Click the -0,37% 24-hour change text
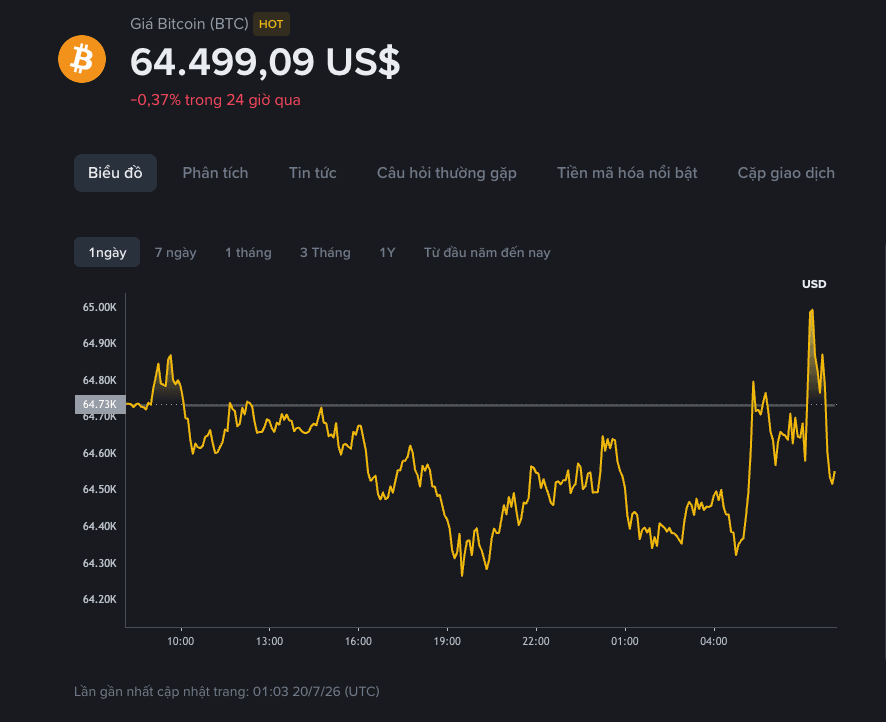The height and width of the screenshot is (722, 886). coord(215,100)
